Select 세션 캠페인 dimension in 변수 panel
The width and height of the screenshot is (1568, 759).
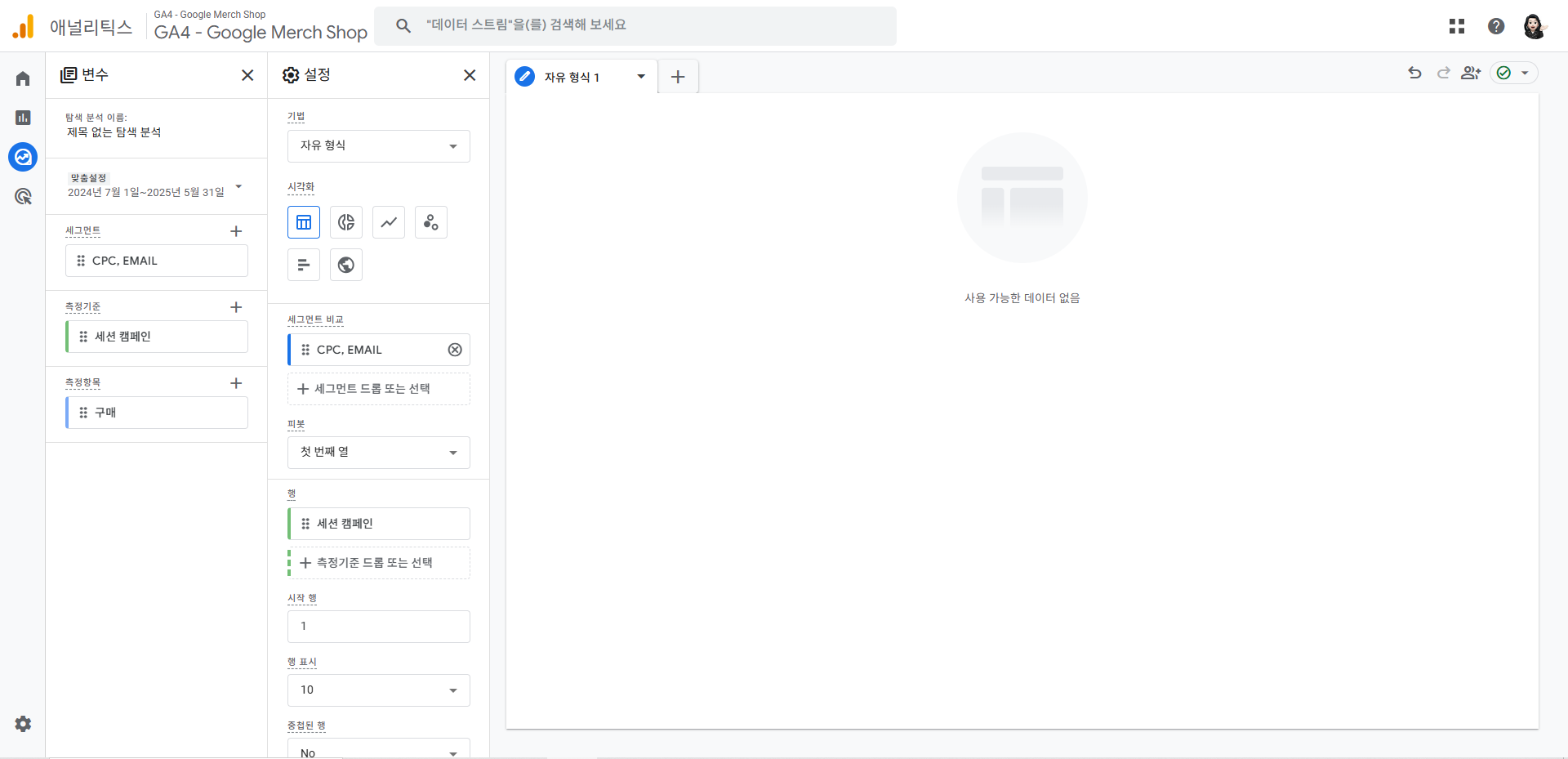(x=157, y=337)
